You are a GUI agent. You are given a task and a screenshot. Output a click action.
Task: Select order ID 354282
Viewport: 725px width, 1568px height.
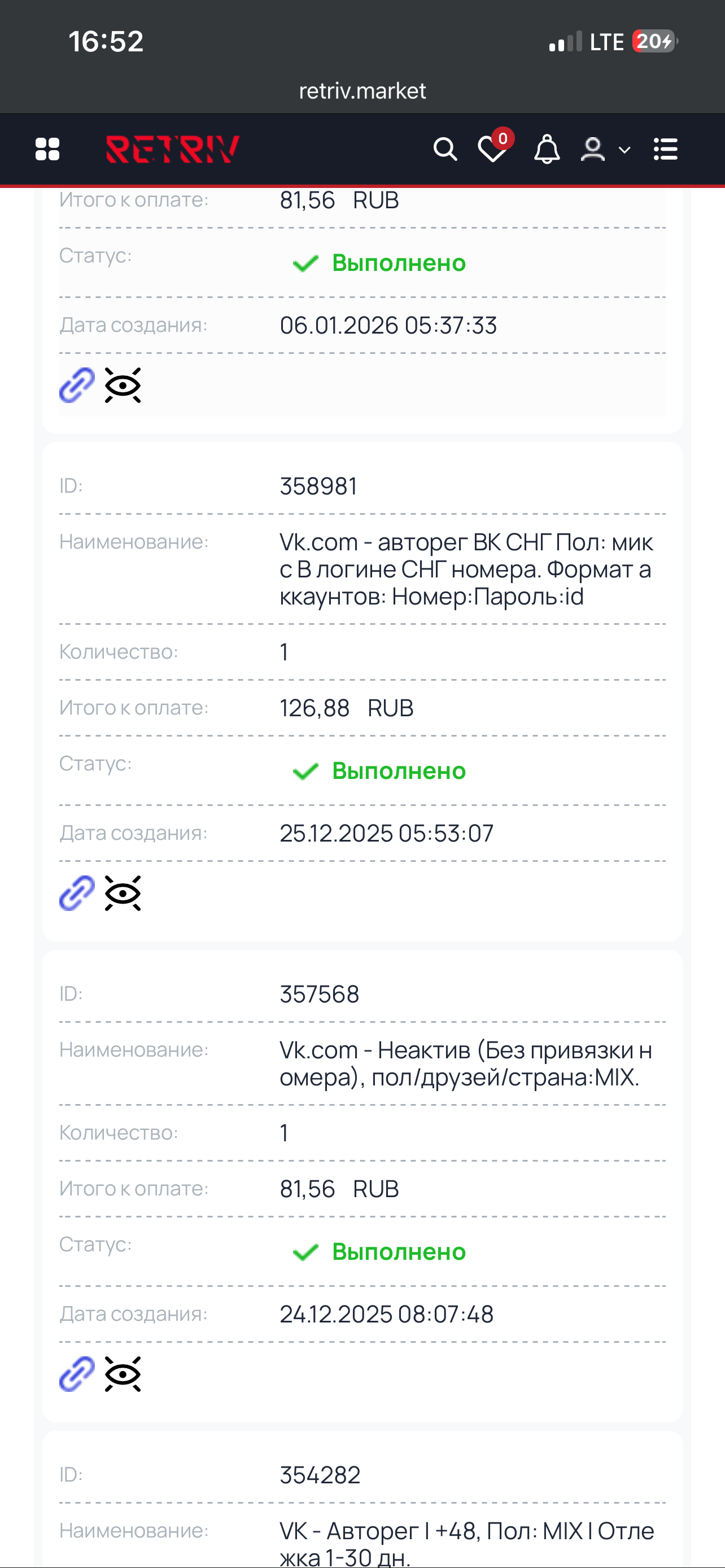point(320,1475)
